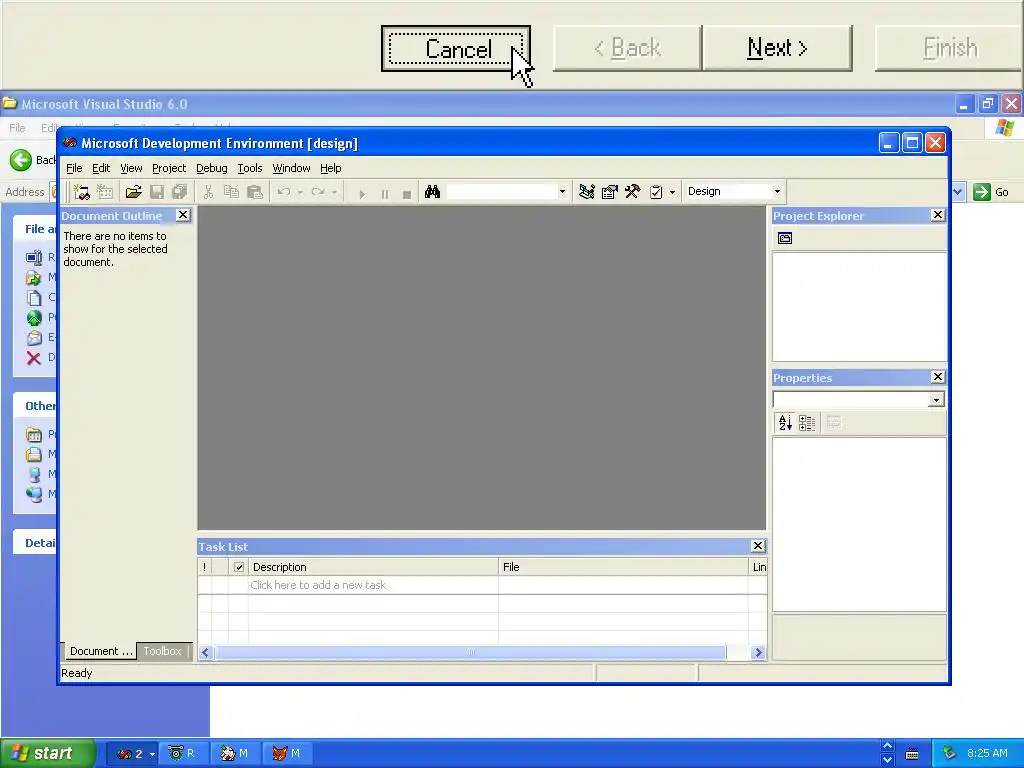Expand the grouped taskbar button dropdown arrow
The image size is (1024, 768).
[152, 754]
